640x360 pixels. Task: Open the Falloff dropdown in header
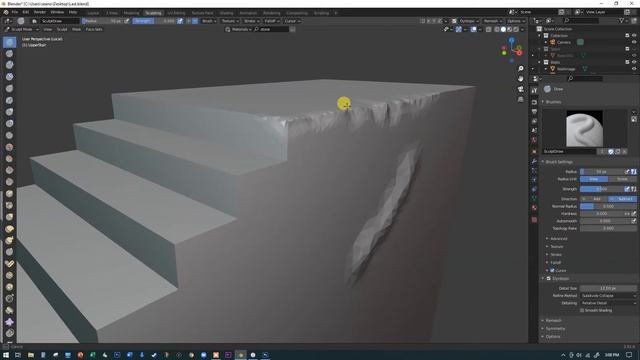click(x=271, y=21)
